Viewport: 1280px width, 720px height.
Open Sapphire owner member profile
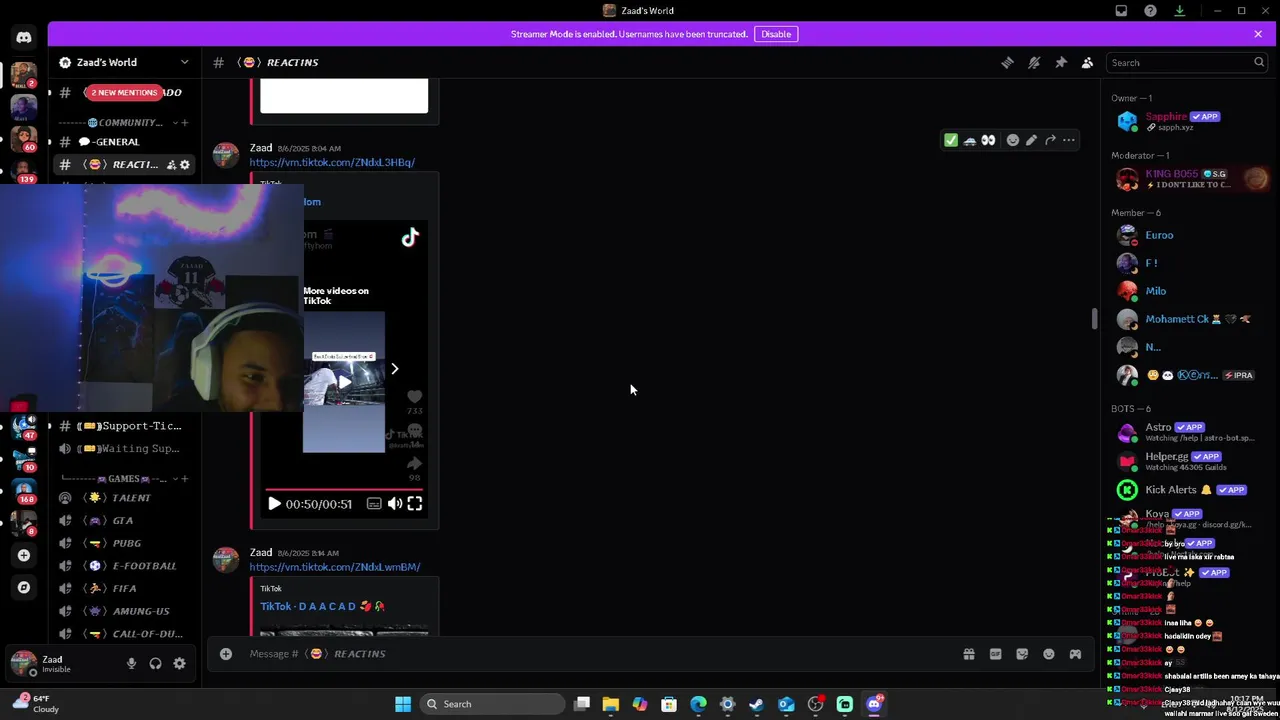(x=1188, y=121)
